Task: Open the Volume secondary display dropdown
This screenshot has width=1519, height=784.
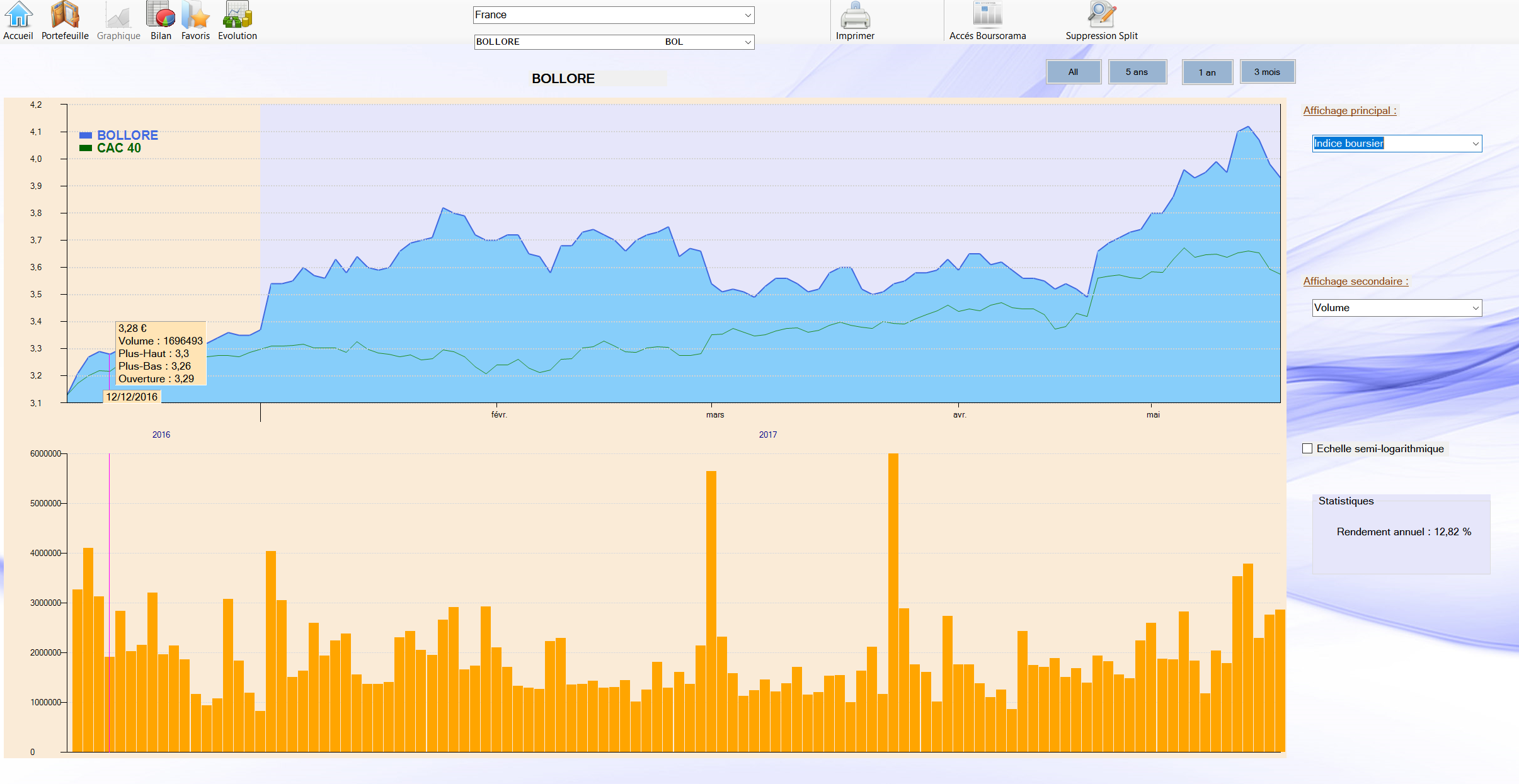Action: [x=1397, y=308]
